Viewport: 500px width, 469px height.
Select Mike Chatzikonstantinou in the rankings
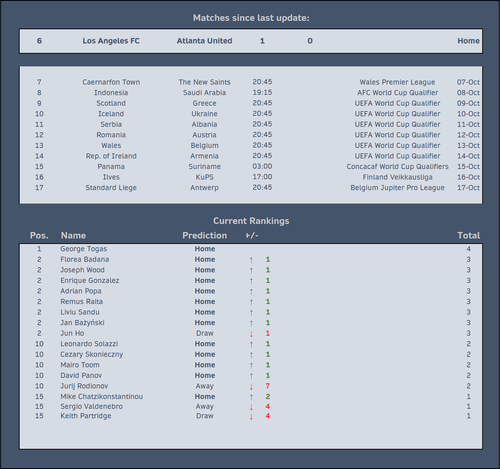tap(102, 397)
